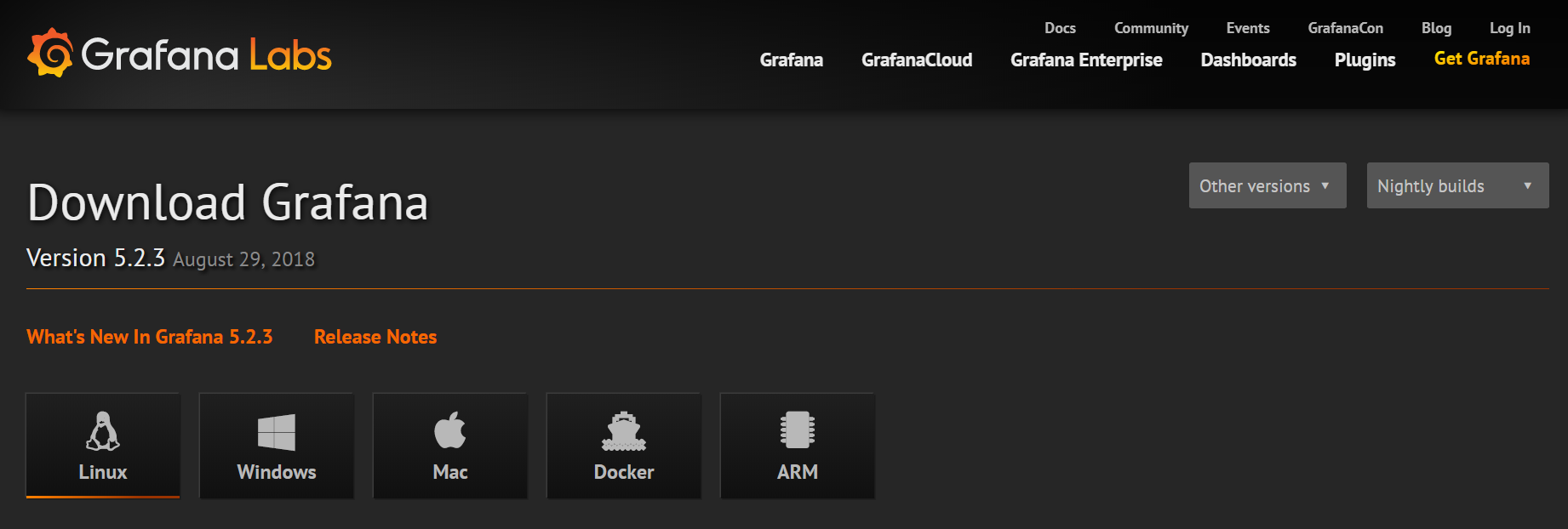Click the Grafana Labs logo icon

(x=50, y=53)
